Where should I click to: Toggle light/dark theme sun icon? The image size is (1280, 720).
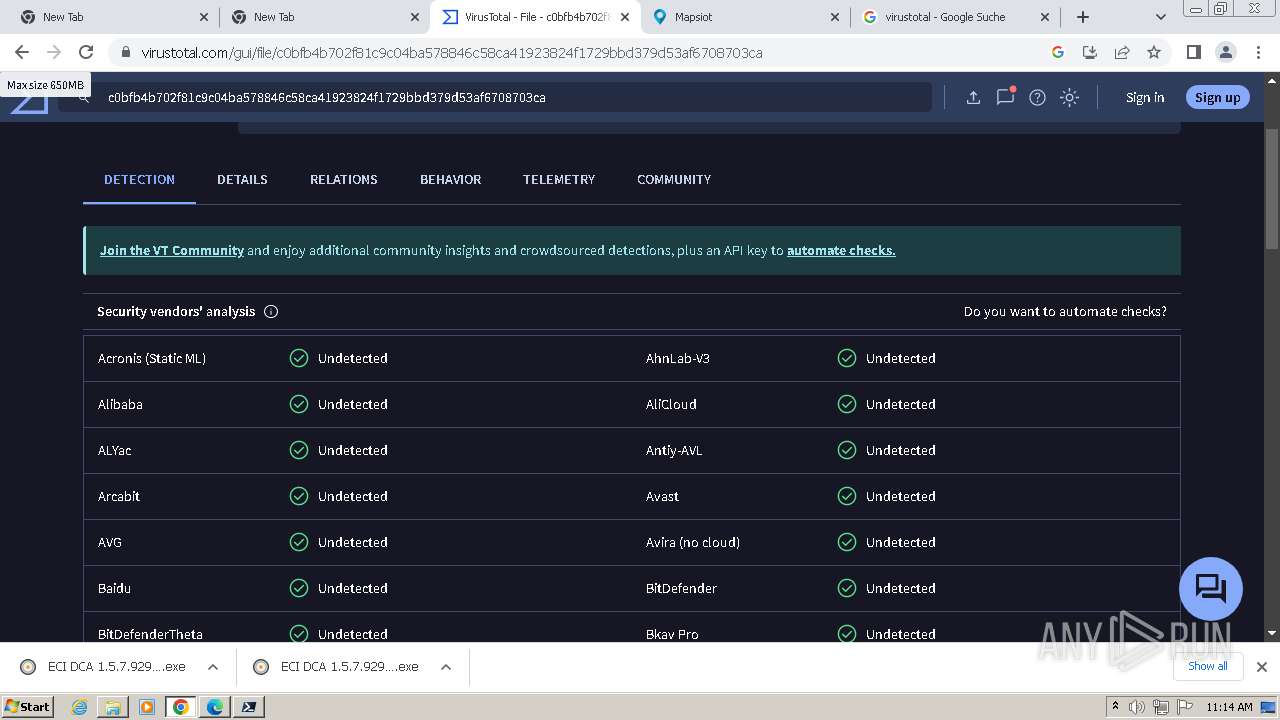pyautogui.click(x=1069, y=97)
